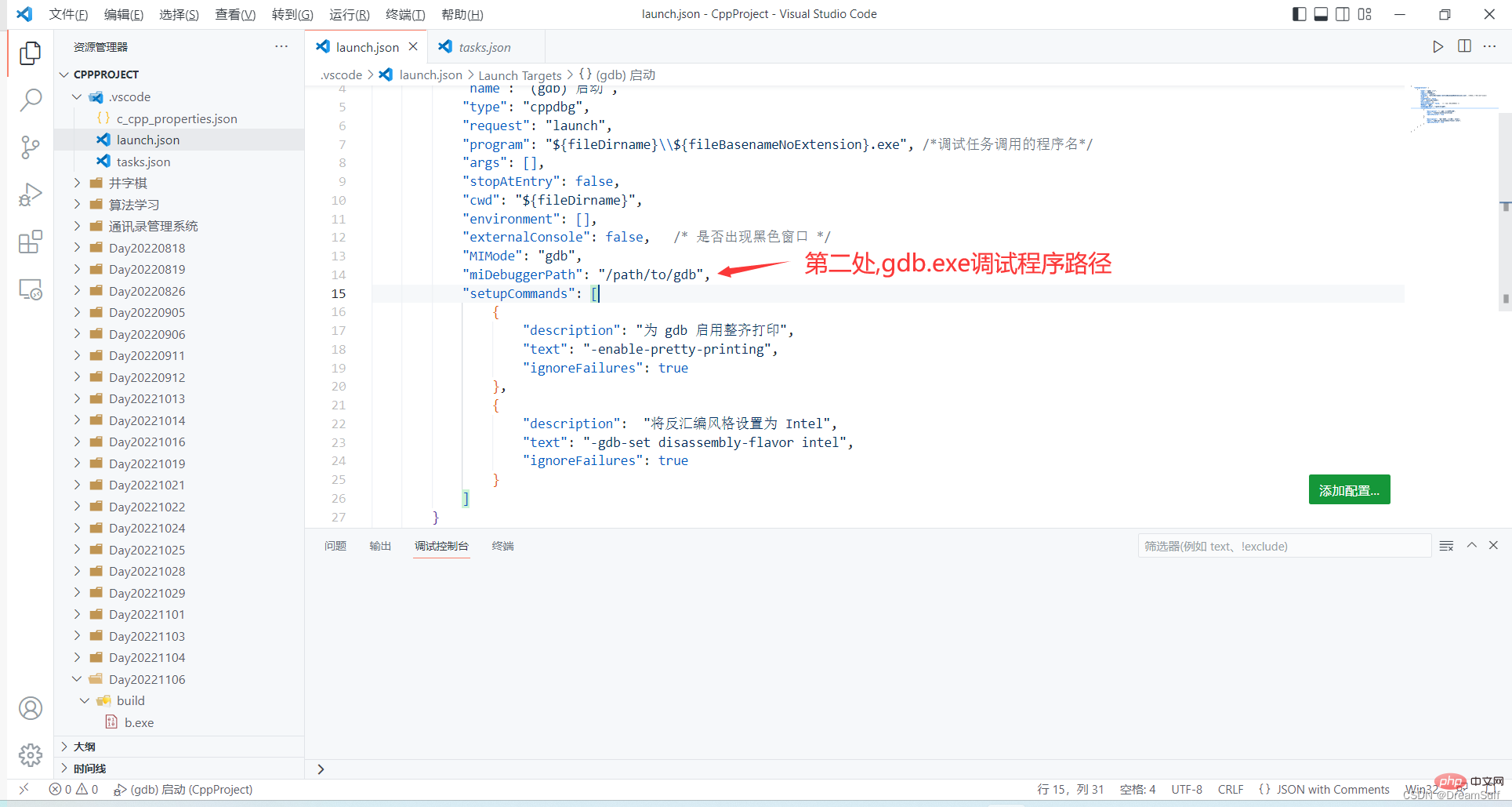Open the 运行(R) menu
The height and width of the screenshot is (807, 1512).
tap(349, 14)
